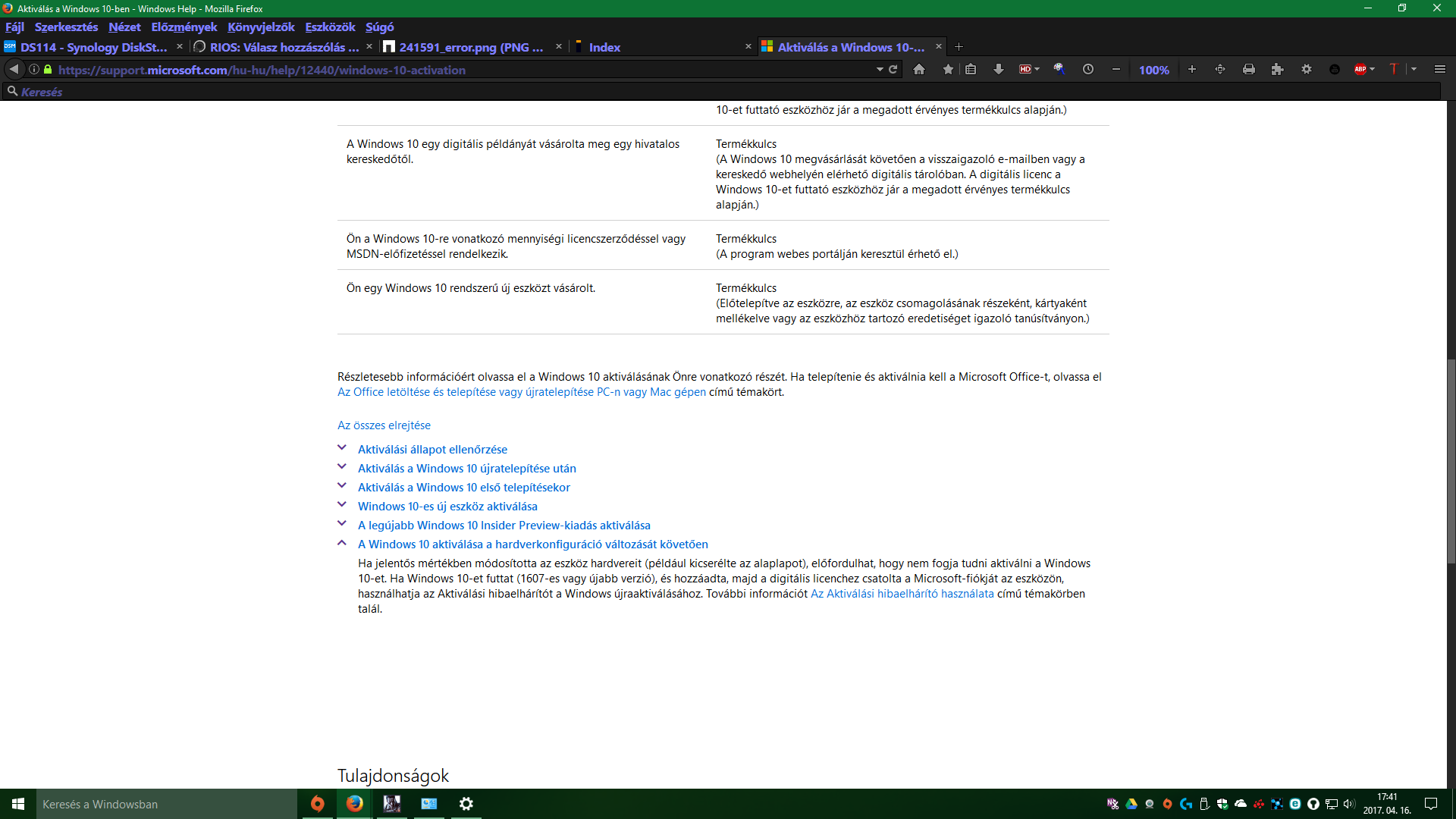This screenshot has width=1456, height=819.
Task: Open Logitech G tray icon
Action: [x=1186, y=804]
